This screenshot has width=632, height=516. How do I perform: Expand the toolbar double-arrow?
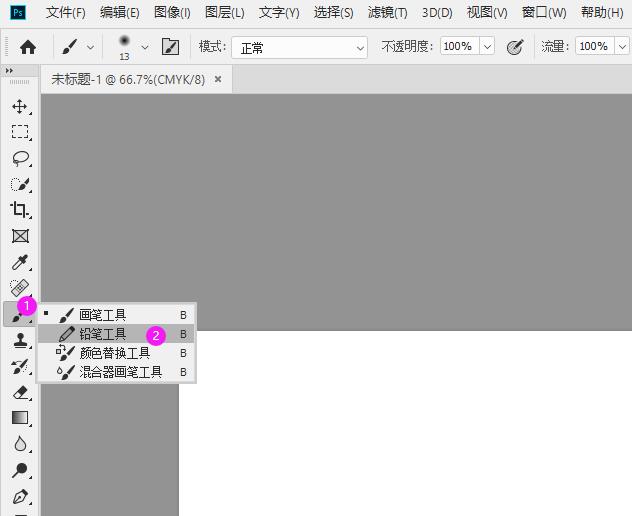coord(9,71)
